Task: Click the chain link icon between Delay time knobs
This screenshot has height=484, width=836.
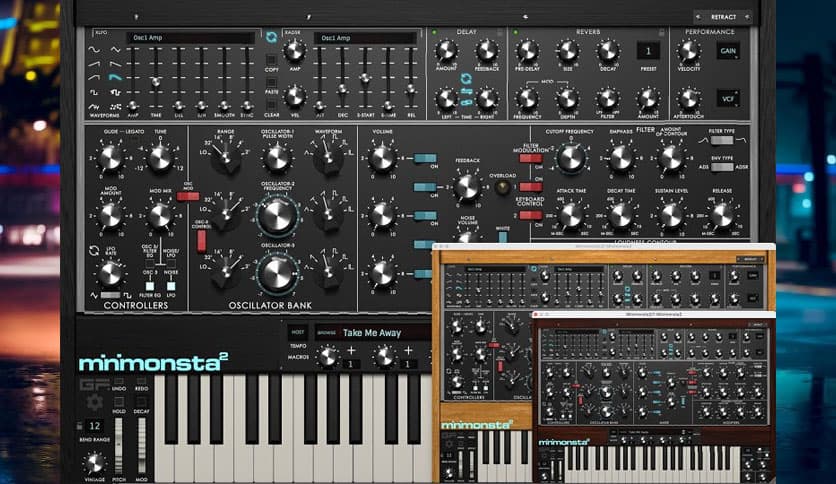Action: [466, 101]
